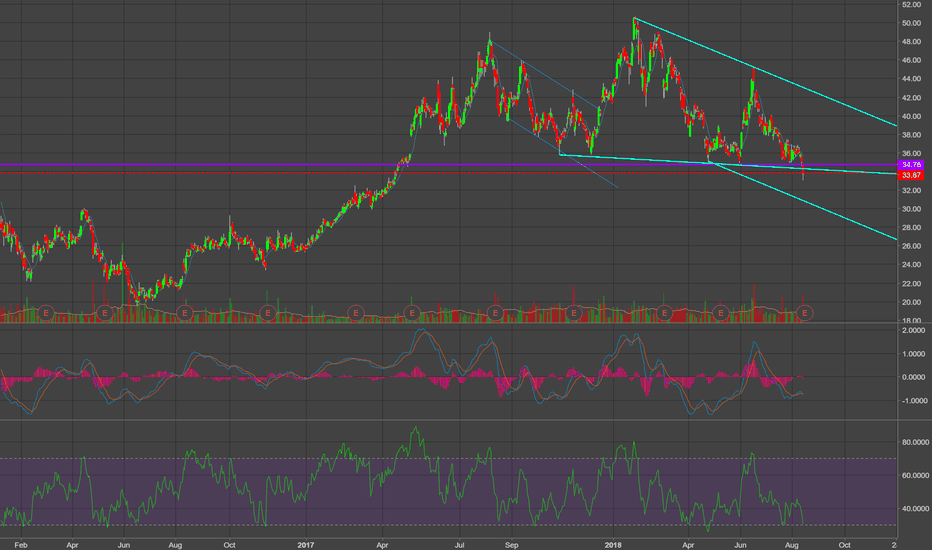Click the RSI lower dashed oversold line
The width and height of the screenshot is (932, 550).
click(x=448, y=525)
